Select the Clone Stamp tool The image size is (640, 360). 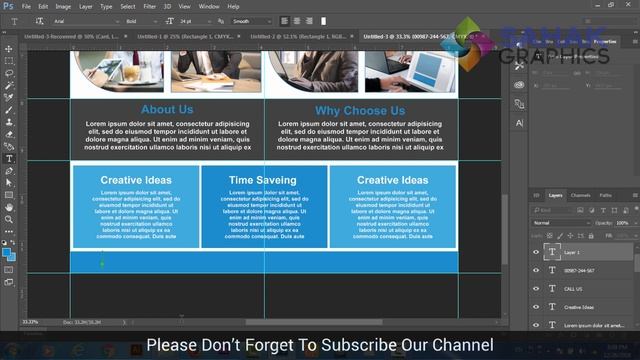9,122
